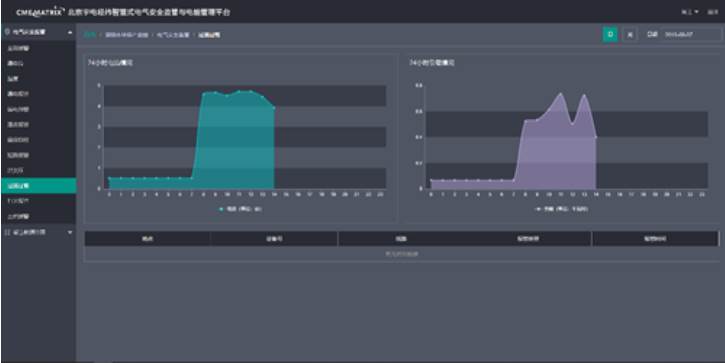Click the gray 月 toggle button near date
Image resolution: width=725 pixels, height=363 pixels.
[x=629, y=34]
